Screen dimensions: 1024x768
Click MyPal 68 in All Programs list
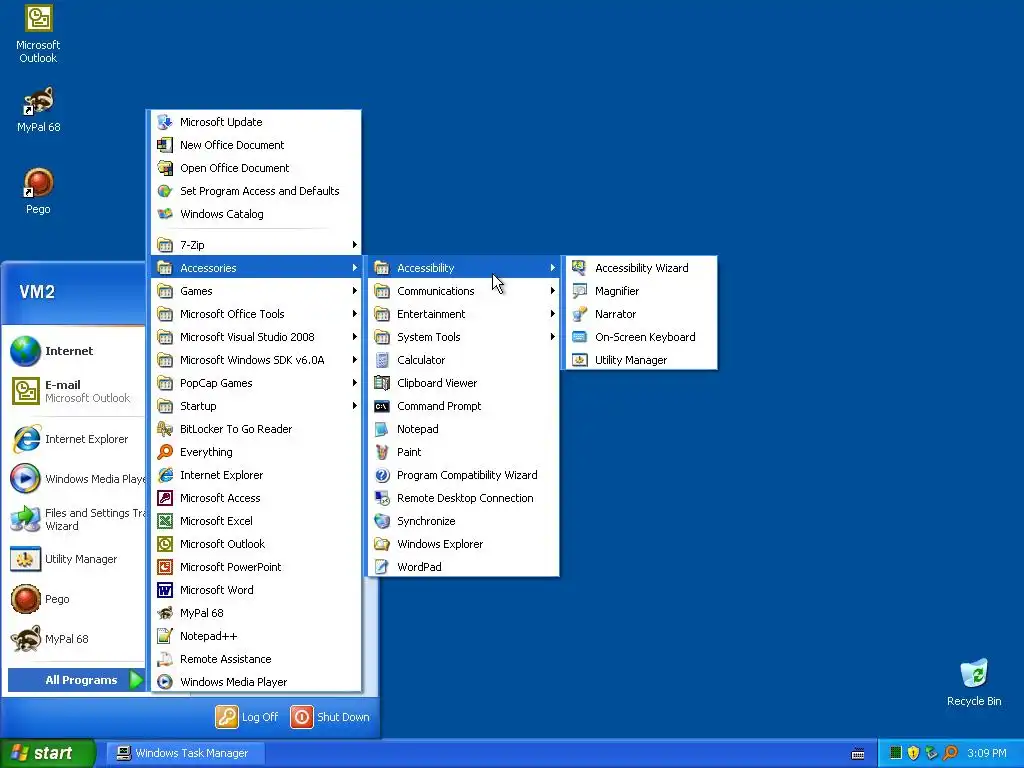pyautogui.click(x=256, y=613)
